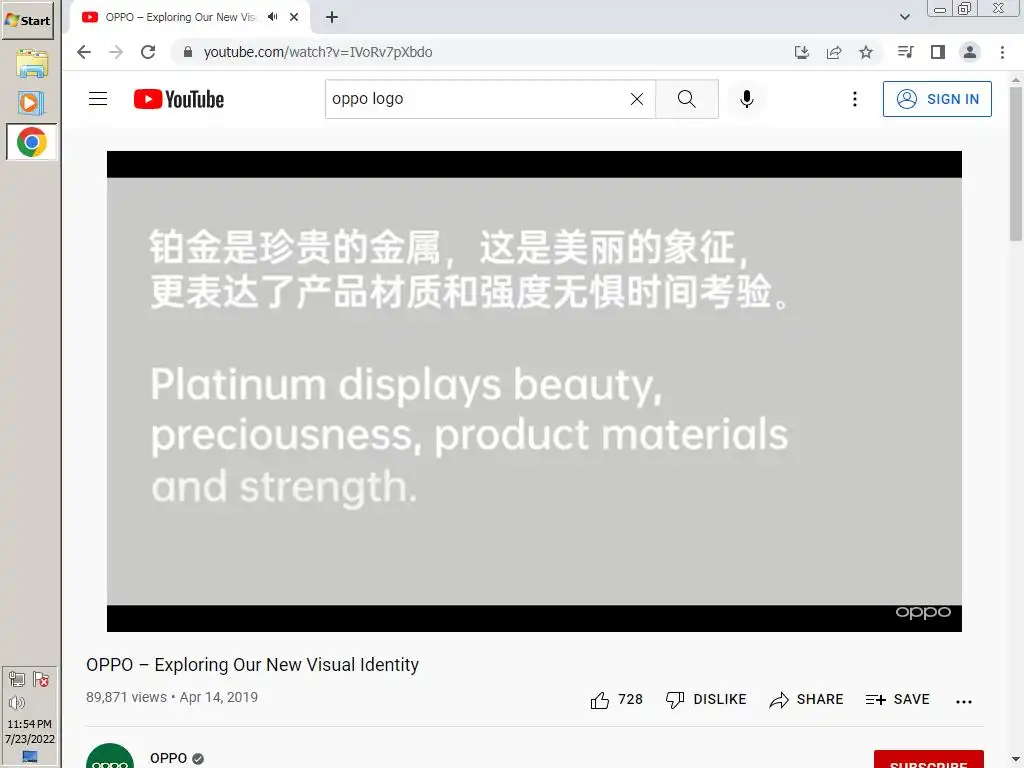Bookmark this page with the star icon
1024x768 pixels.
coord(866,52)
